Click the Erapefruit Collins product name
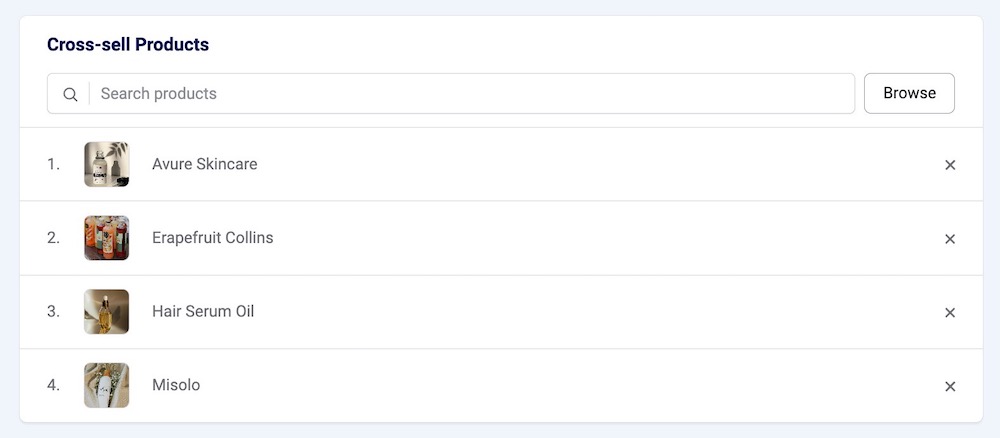The width and height of the screenshot is (1000, 438). (x=212, y=238)
